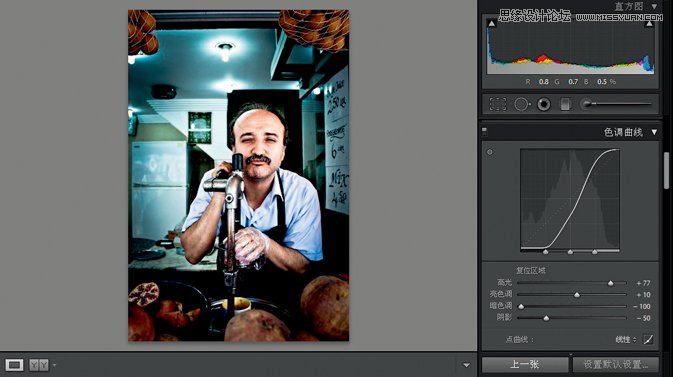Click the rightmost tone curve split handle
The image size is (673, 377).
click(x=594, y=252)
